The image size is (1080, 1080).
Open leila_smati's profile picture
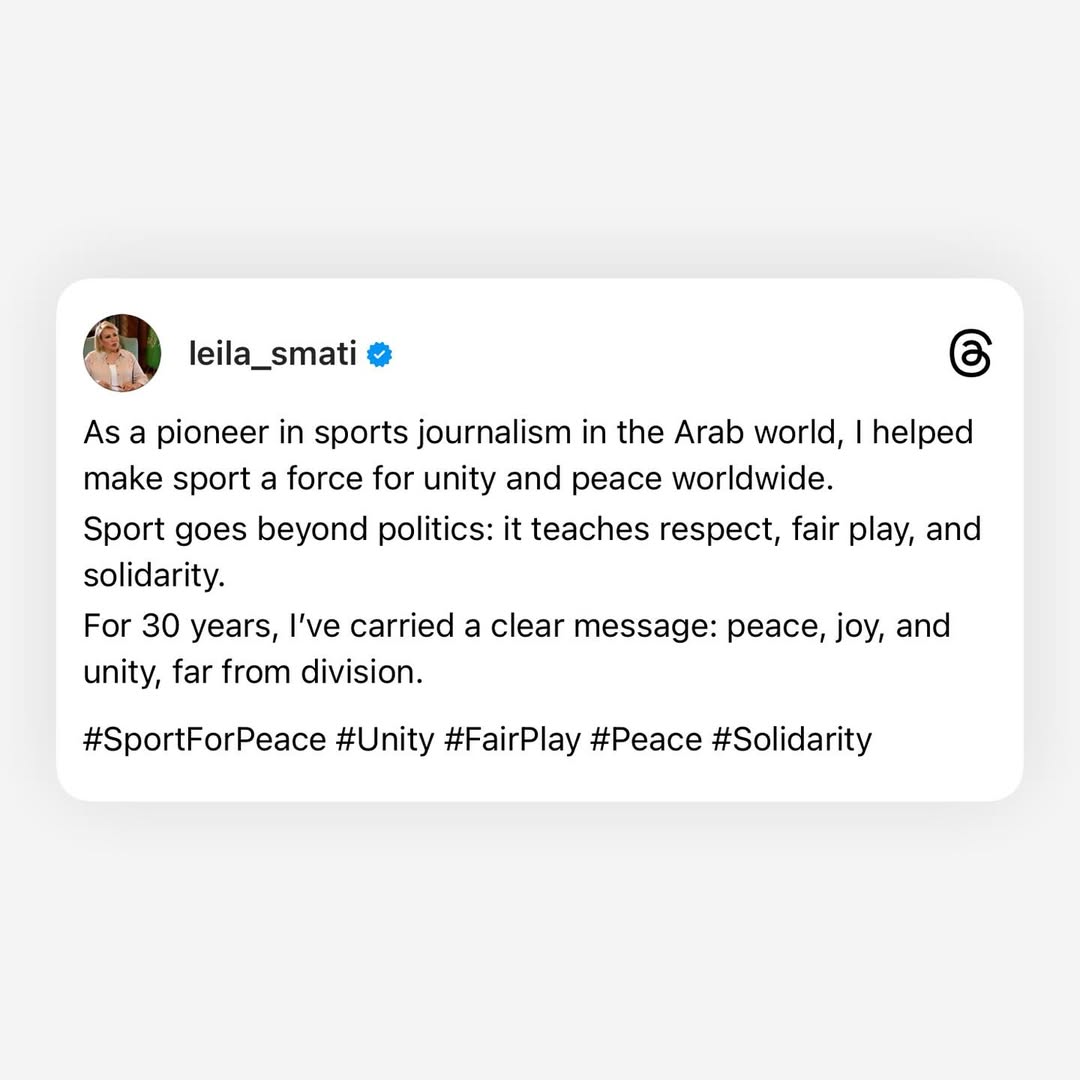(122, 353)
